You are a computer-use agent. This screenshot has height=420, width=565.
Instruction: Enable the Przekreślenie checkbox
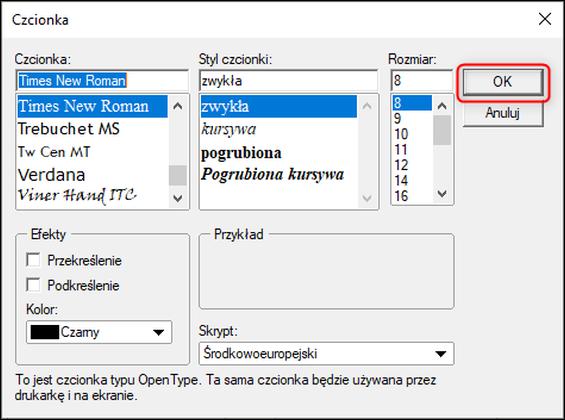click(x=33, y=260)
